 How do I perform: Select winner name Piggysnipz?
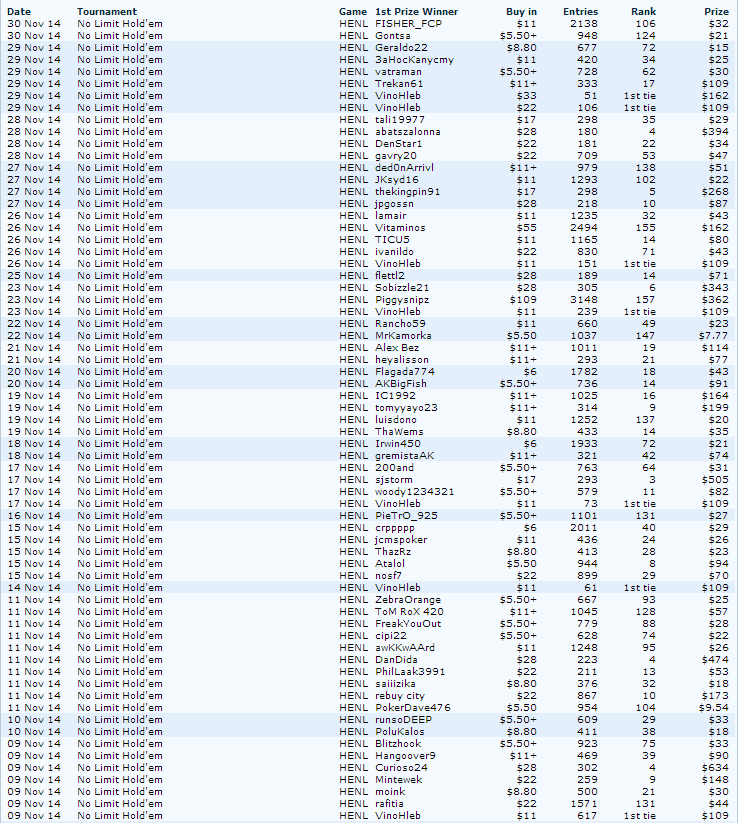402,300
